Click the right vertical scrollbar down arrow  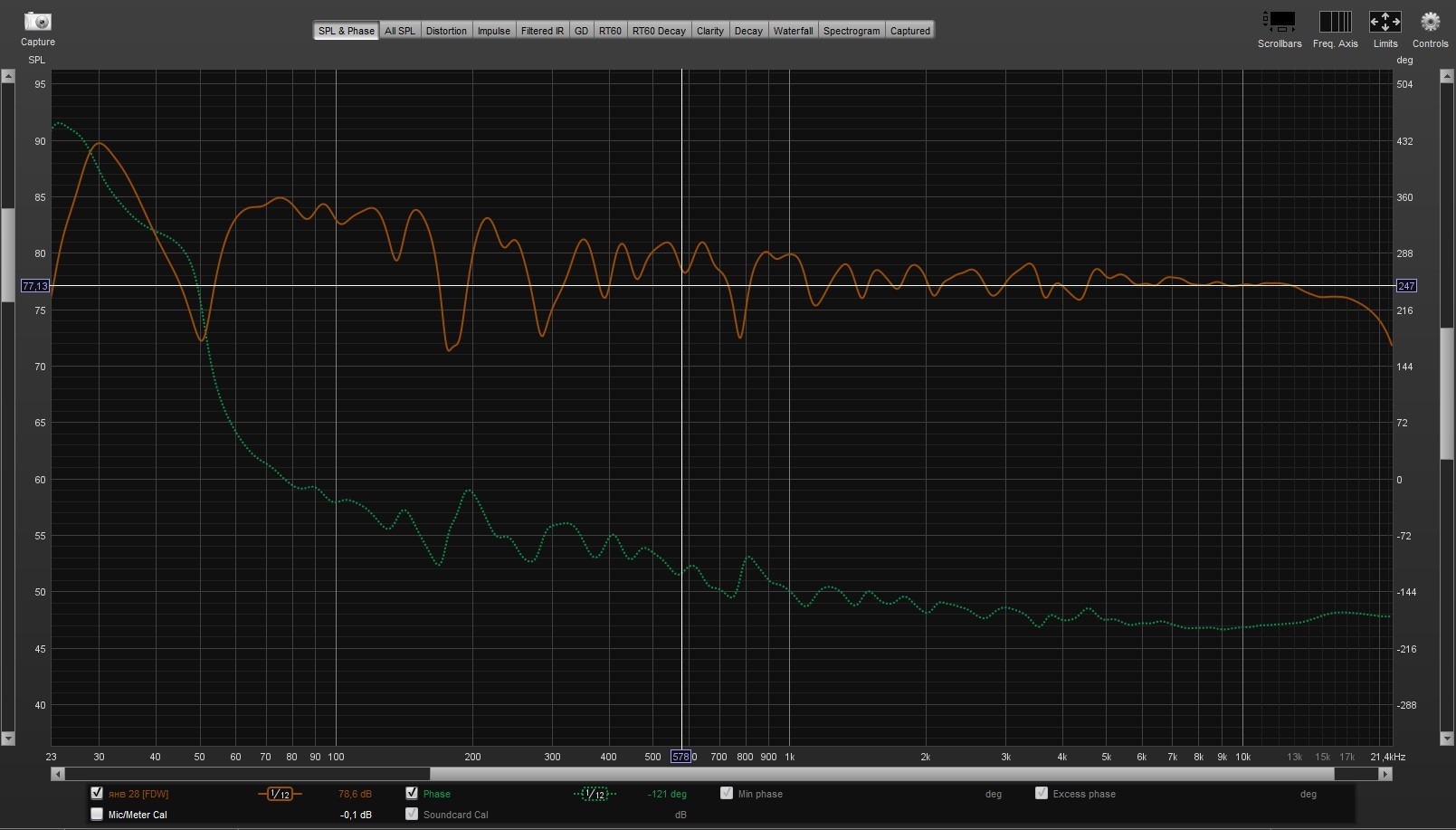[x=1447, y=739]
